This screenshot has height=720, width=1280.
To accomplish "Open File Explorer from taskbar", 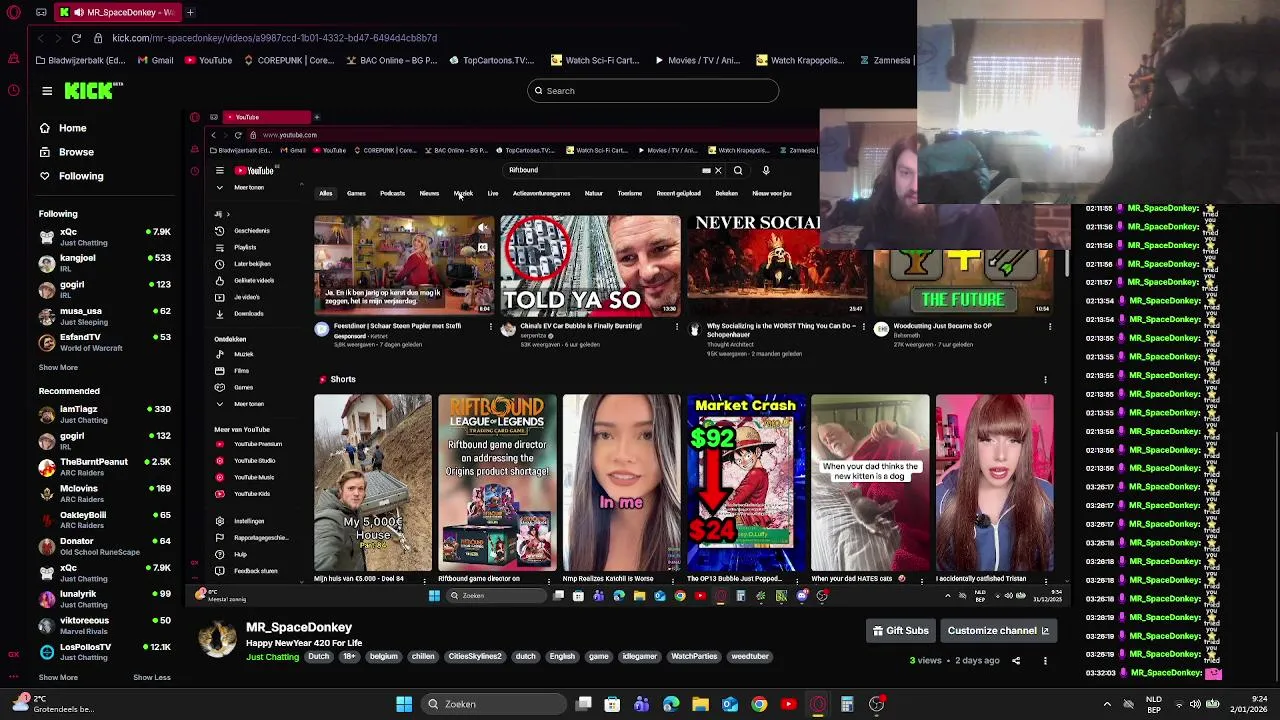I will point(700,704).
